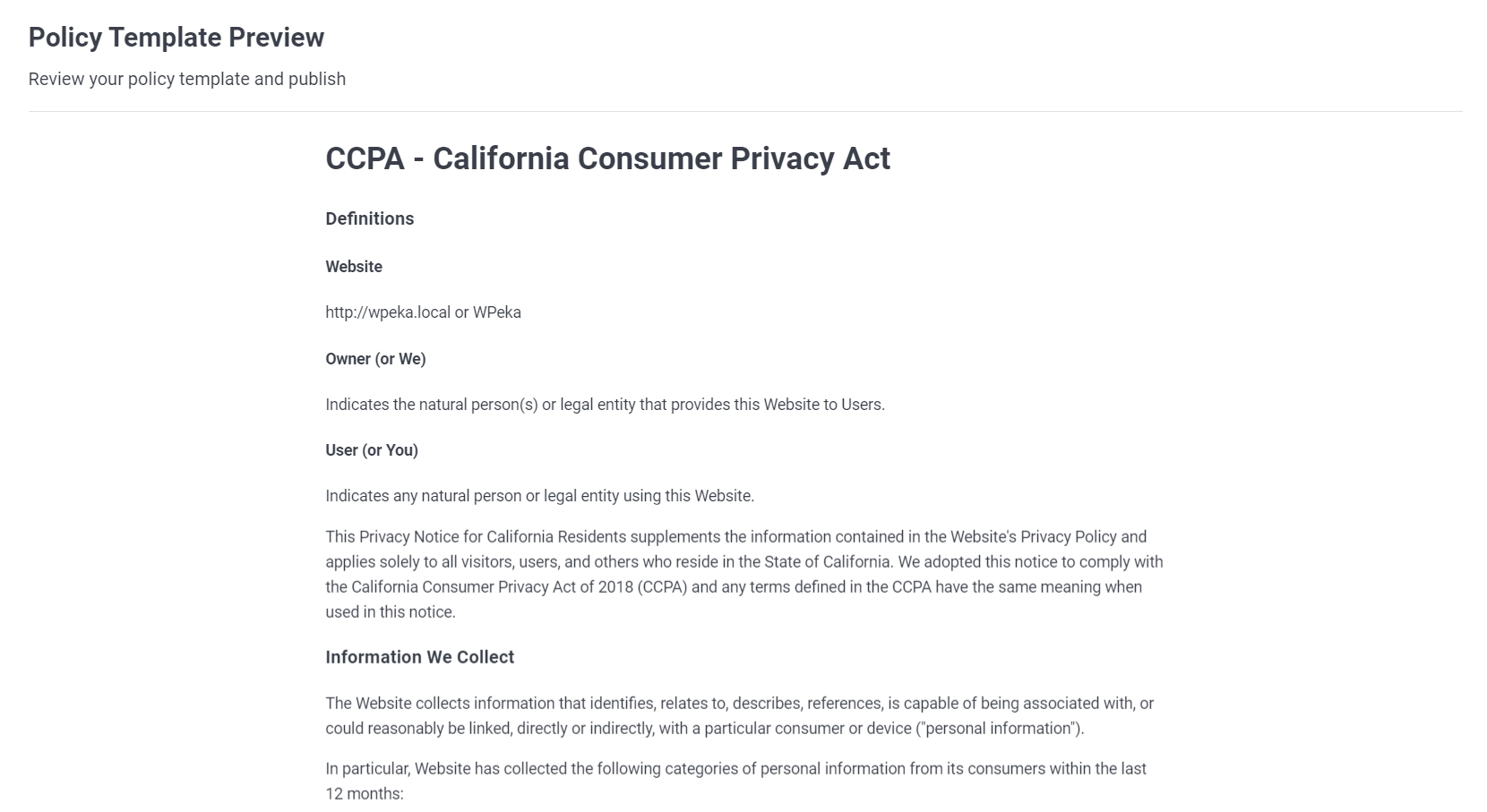Click 'California Consumer Privacy Act of 2018 (CCPA)' text

click(x=519, y=587)
